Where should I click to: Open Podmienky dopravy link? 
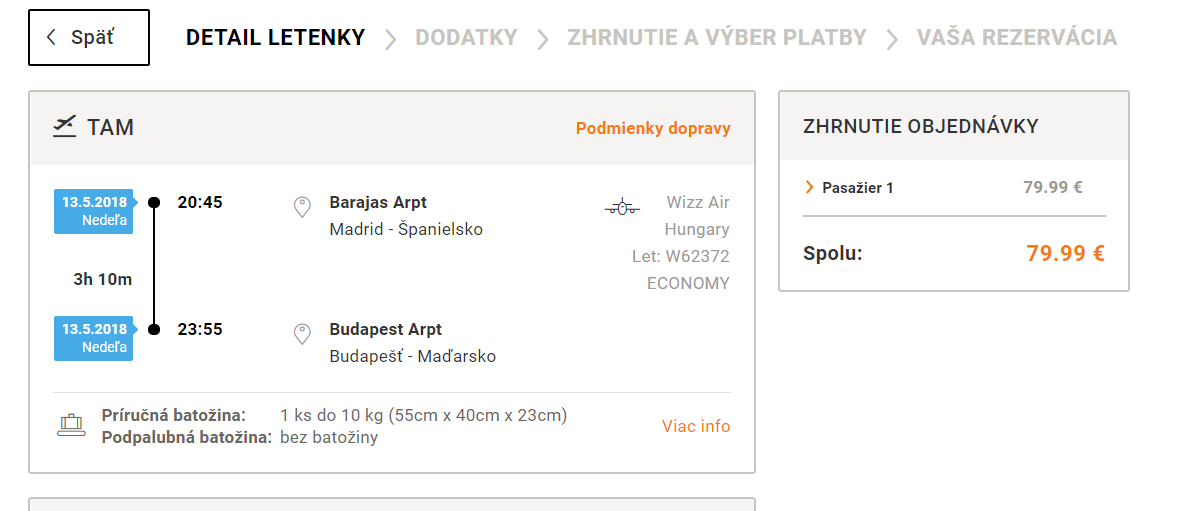pos(653,129)
